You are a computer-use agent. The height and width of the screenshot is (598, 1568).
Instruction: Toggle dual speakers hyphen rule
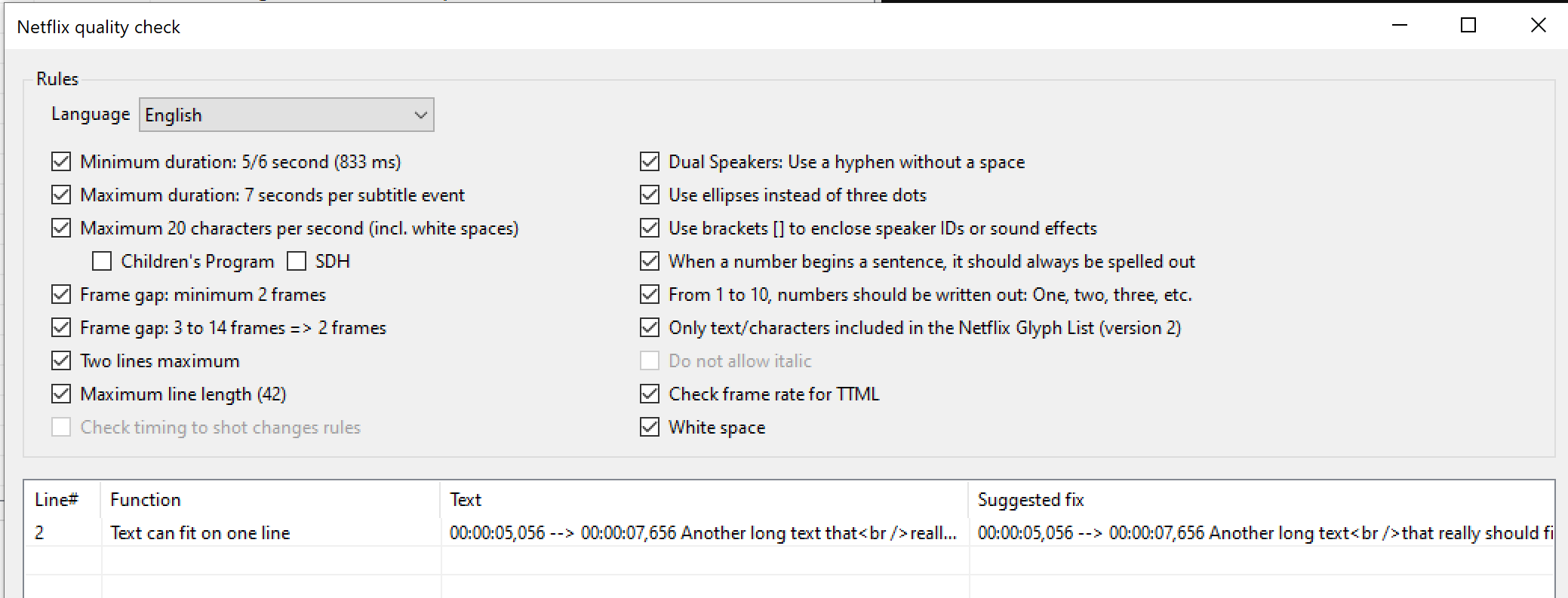pyautogui.click(x=650, y=161)
